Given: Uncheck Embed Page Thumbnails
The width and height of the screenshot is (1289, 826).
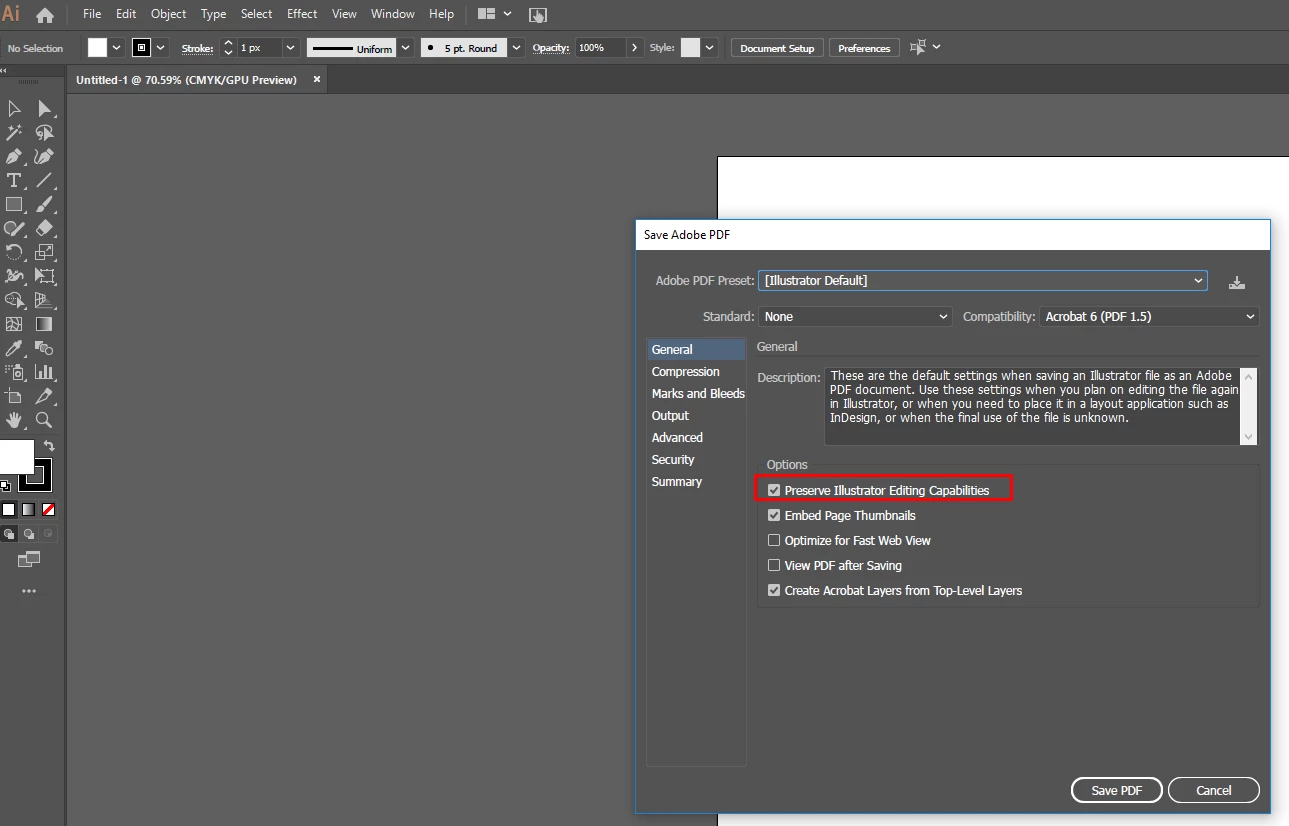Looking at the screenshot, I should point(774,516).
